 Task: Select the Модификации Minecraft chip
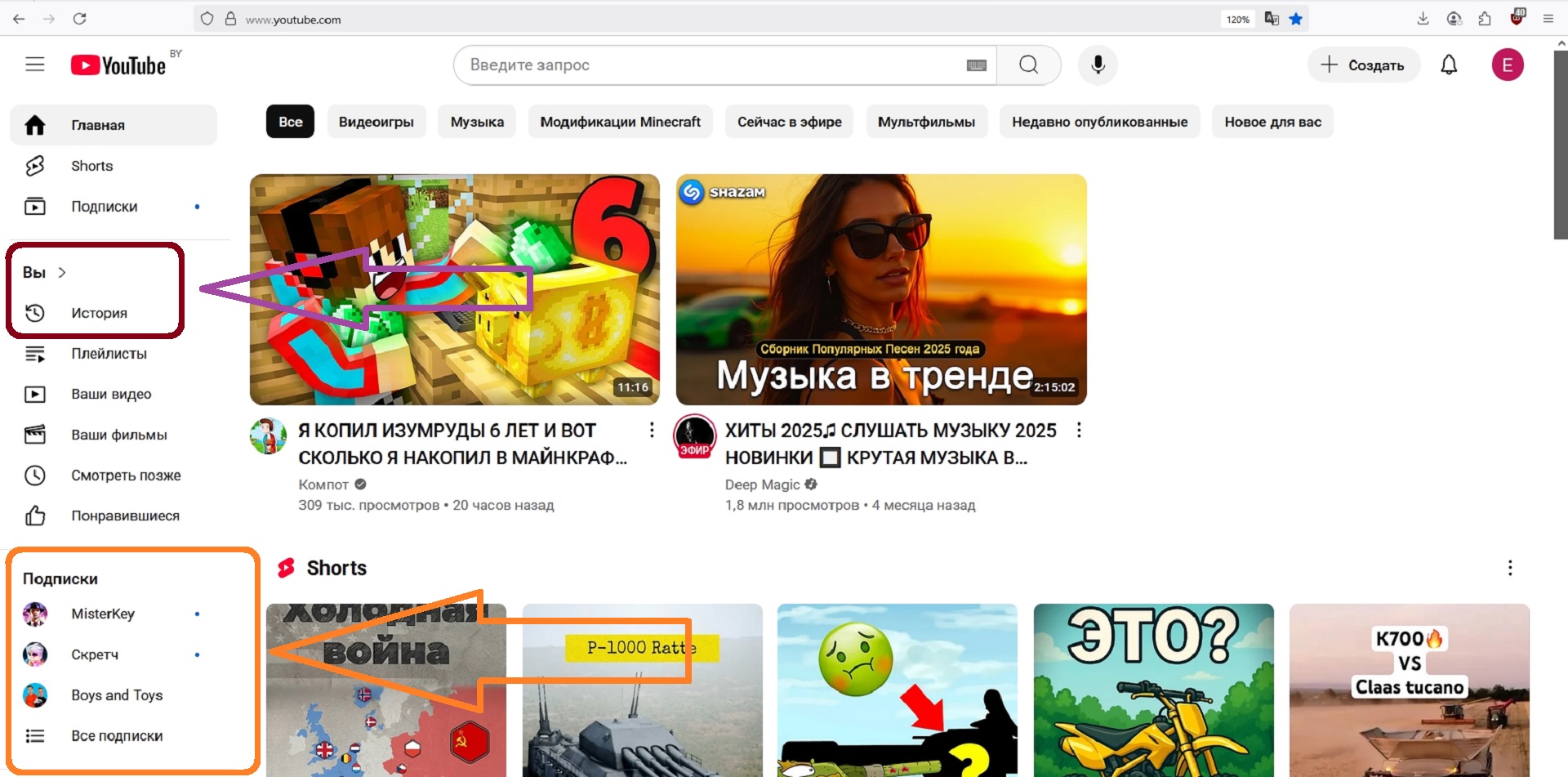click(621, 122)
